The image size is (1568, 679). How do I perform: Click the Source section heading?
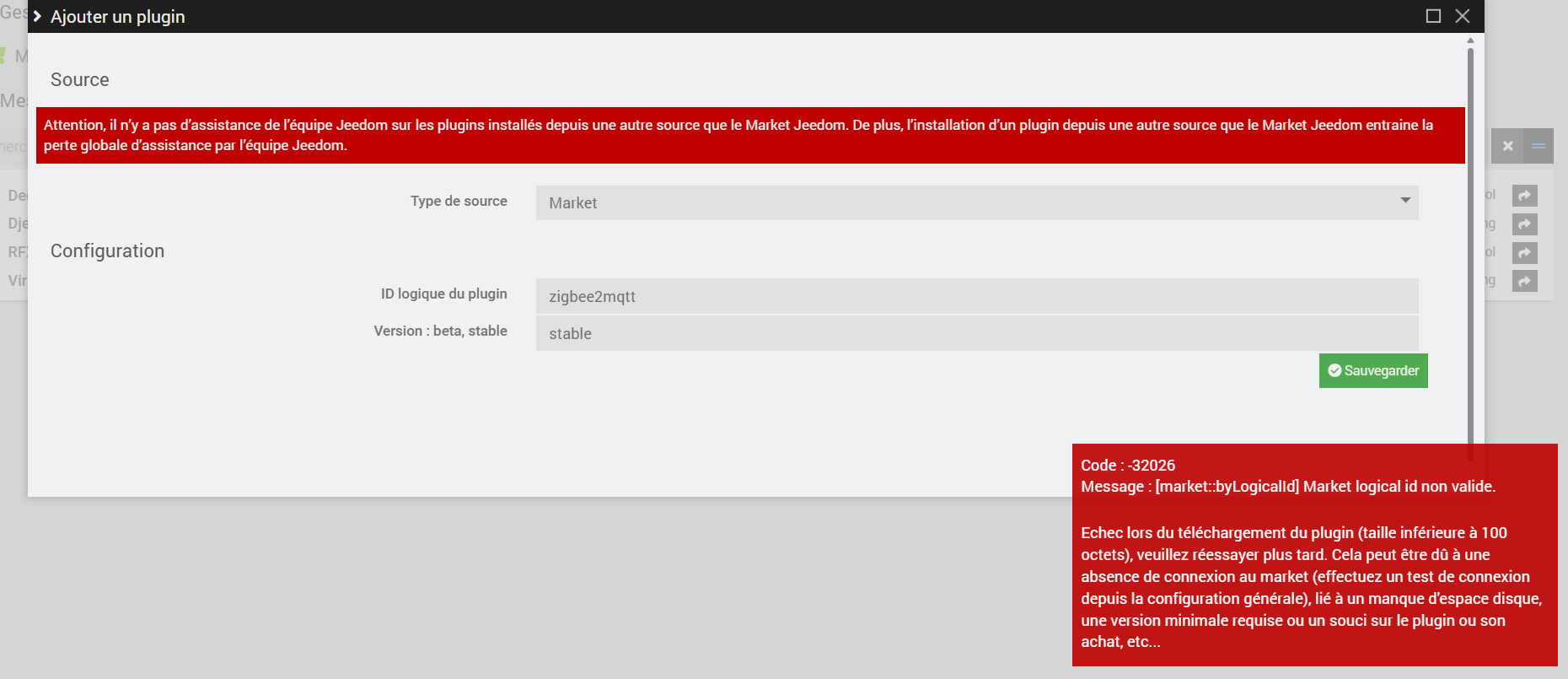(x=80, y=79)
